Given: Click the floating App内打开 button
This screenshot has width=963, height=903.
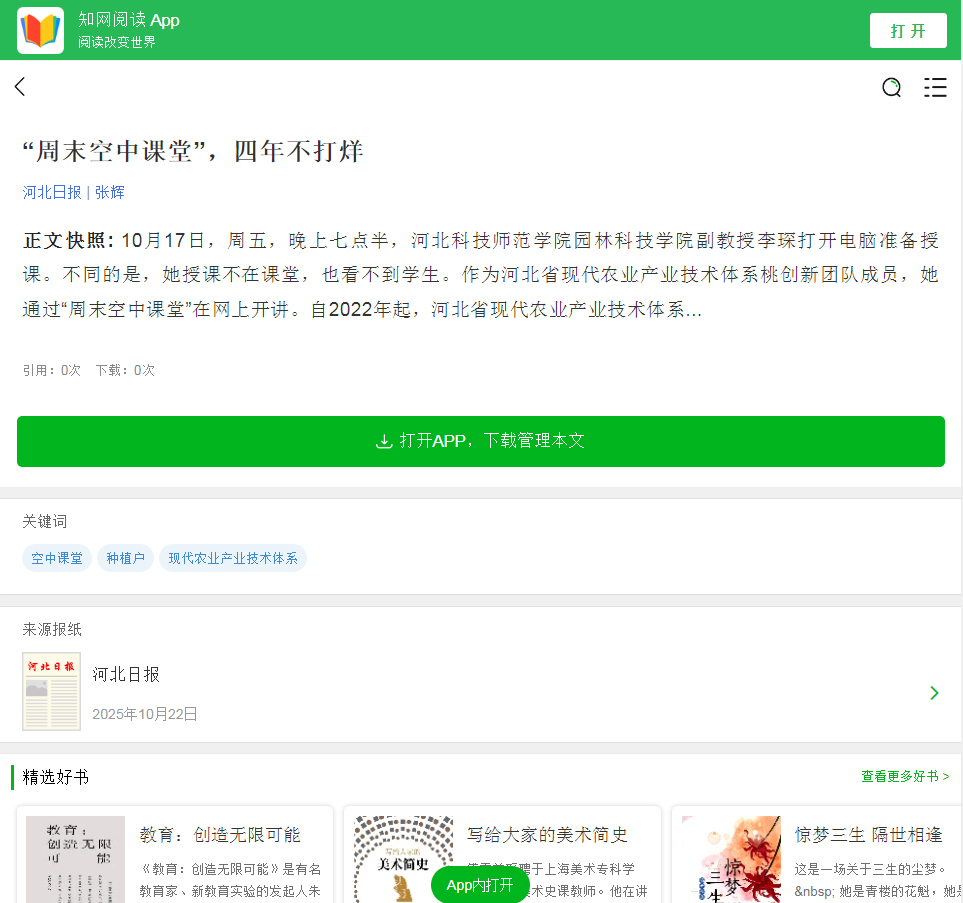Looking at the screenshot, I should click(480, 885).
